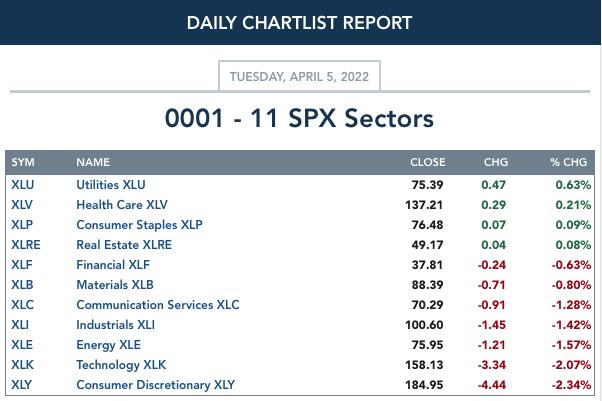Open Health Care XLV chart
Viewport: 602px width, 401px height.
coord(122,205)
